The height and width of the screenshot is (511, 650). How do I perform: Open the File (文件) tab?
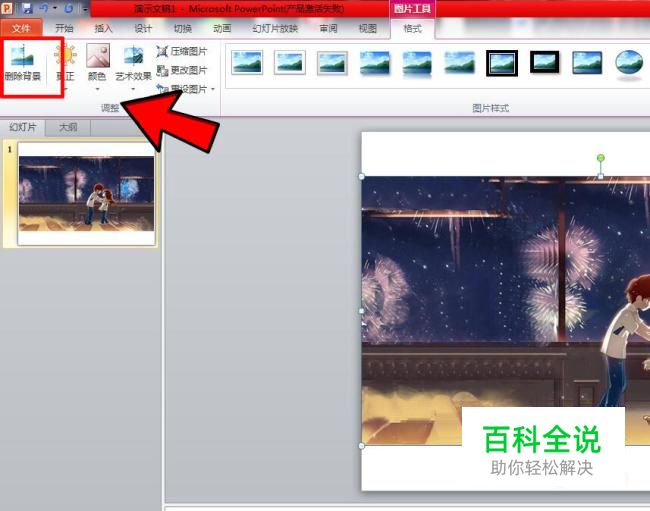(21, 28)
